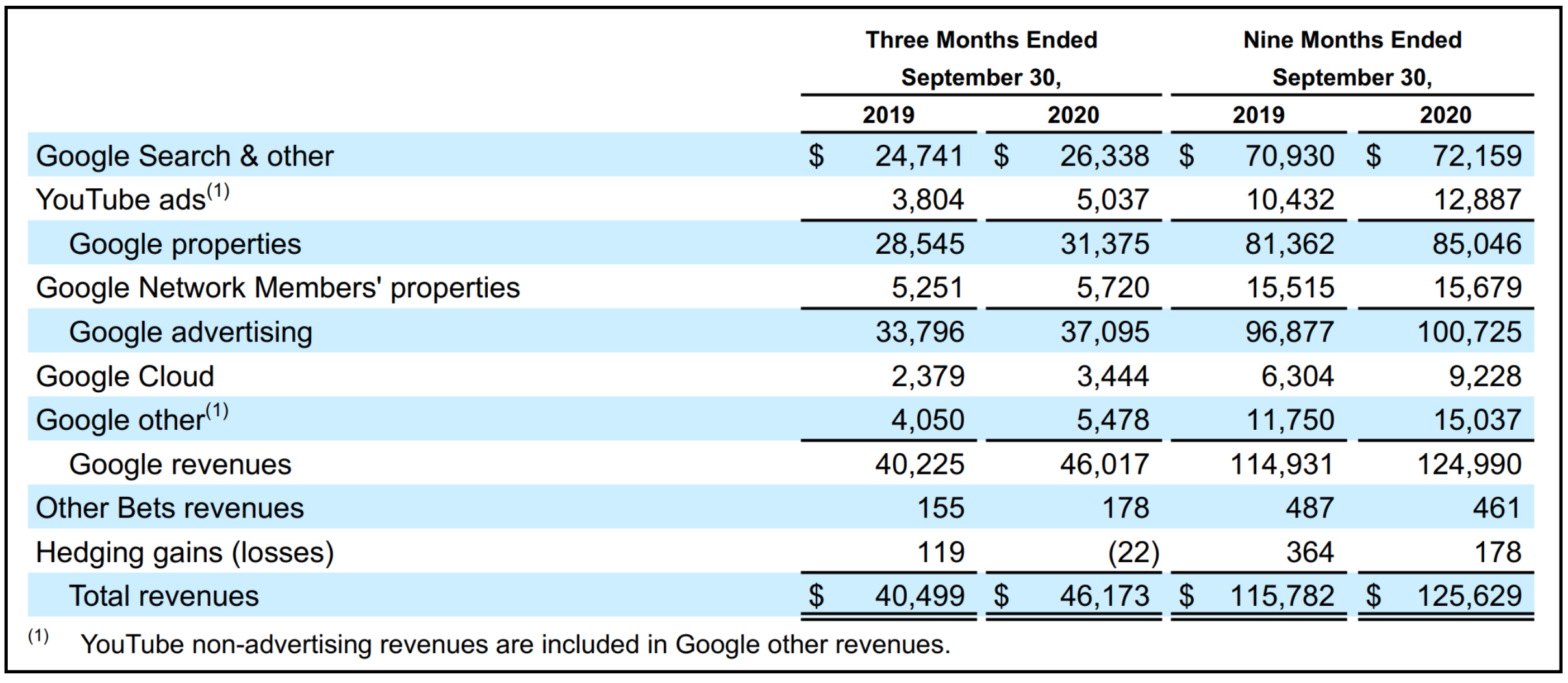Select 'Google Network Members' properties' label
The image size is (1568, 683).
278,288
